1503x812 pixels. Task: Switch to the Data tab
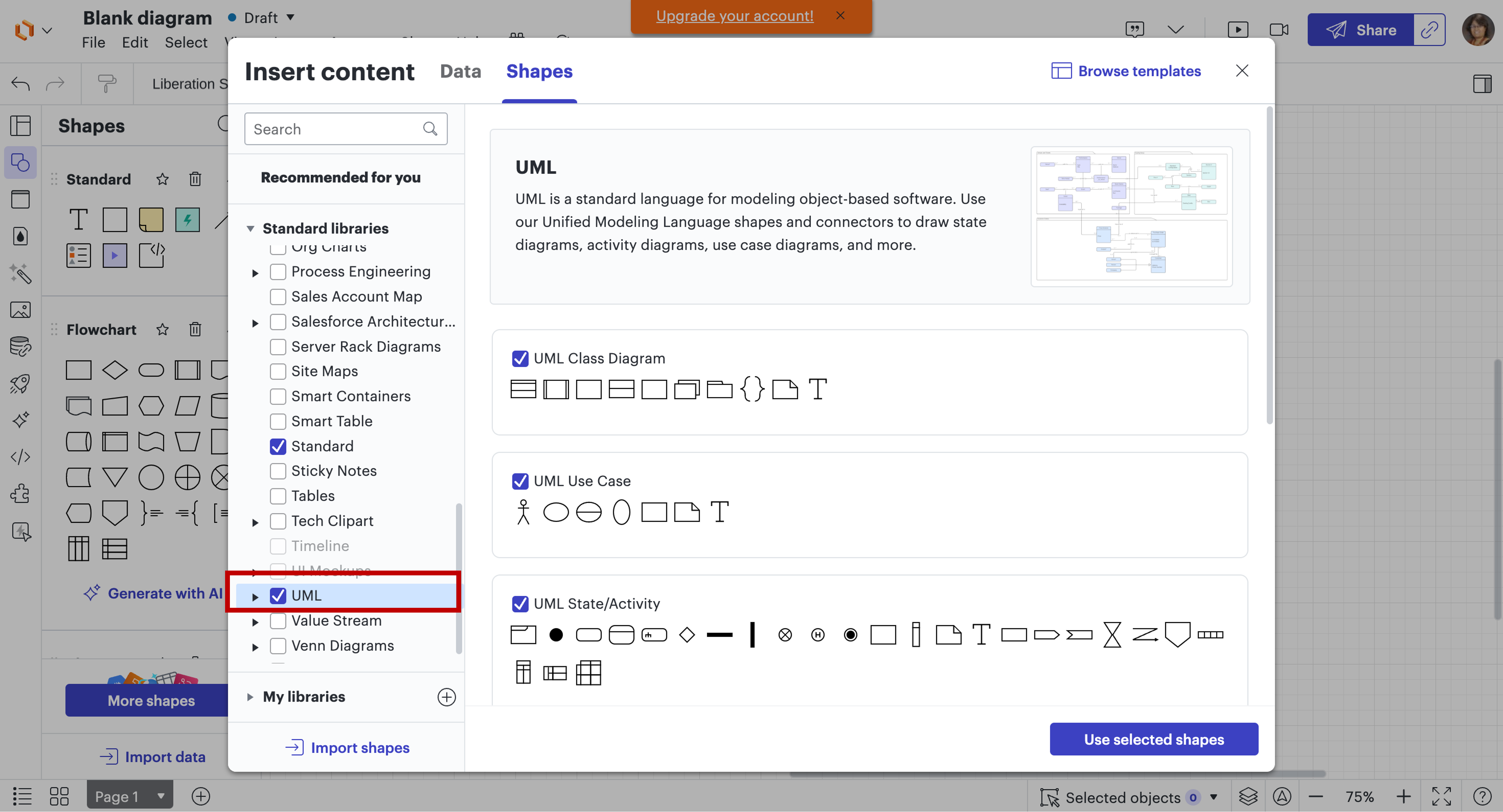[460, 71]
